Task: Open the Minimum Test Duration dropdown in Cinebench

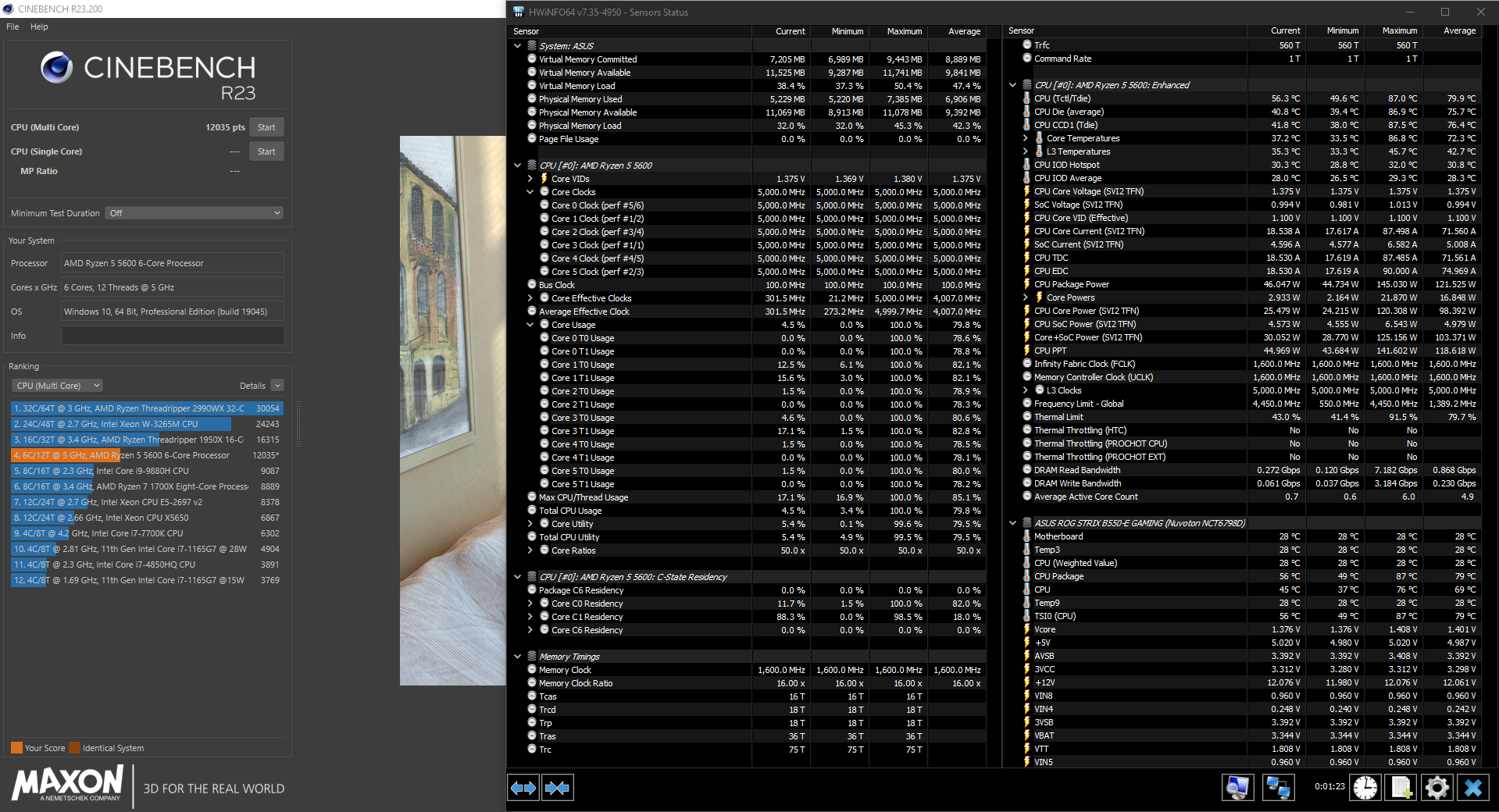Action: pos(194,213)
